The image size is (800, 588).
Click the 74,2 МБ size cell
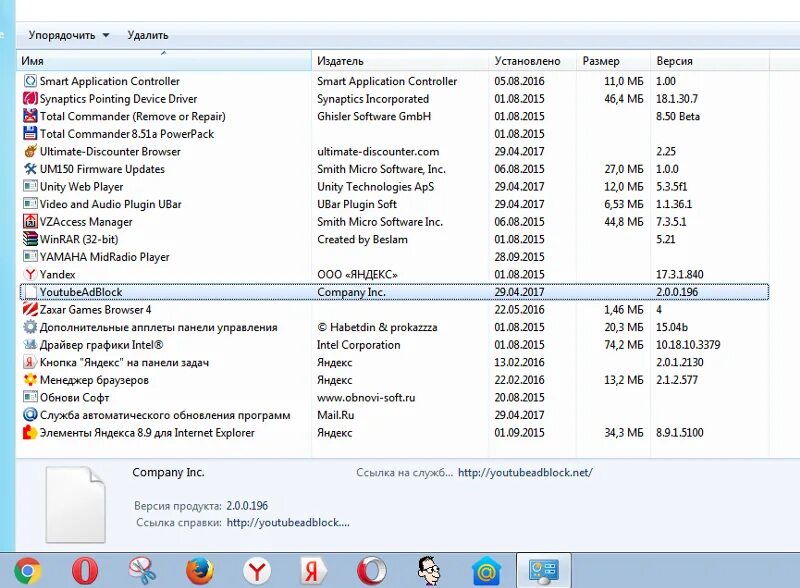point(624,345)
